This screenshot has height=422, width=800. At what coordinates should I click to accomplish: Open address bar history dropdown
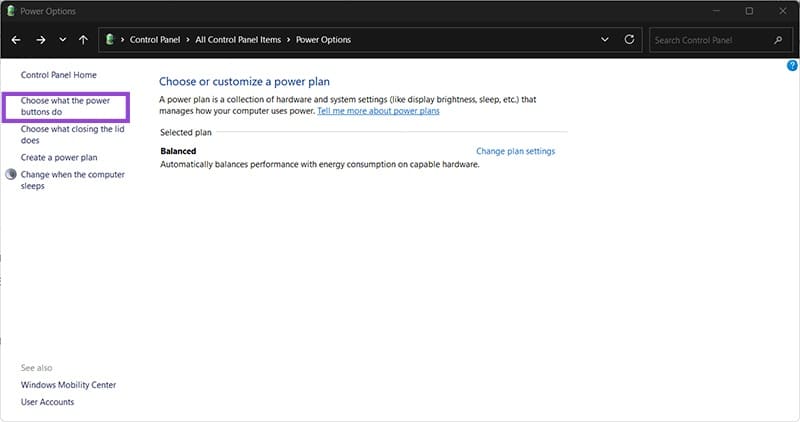[x=605, y=40]
